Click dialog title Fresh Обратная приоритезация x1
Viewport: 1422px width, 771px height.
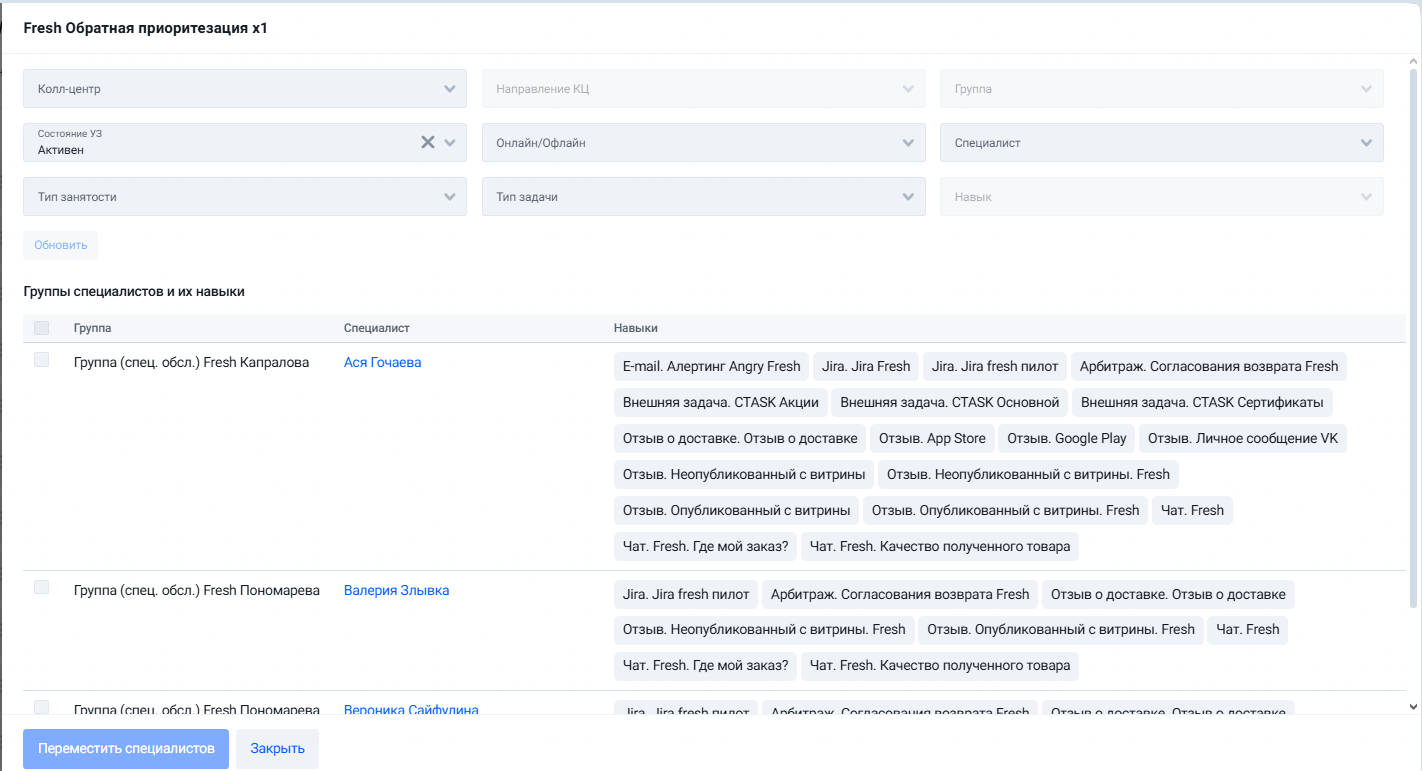pos(145,28)
